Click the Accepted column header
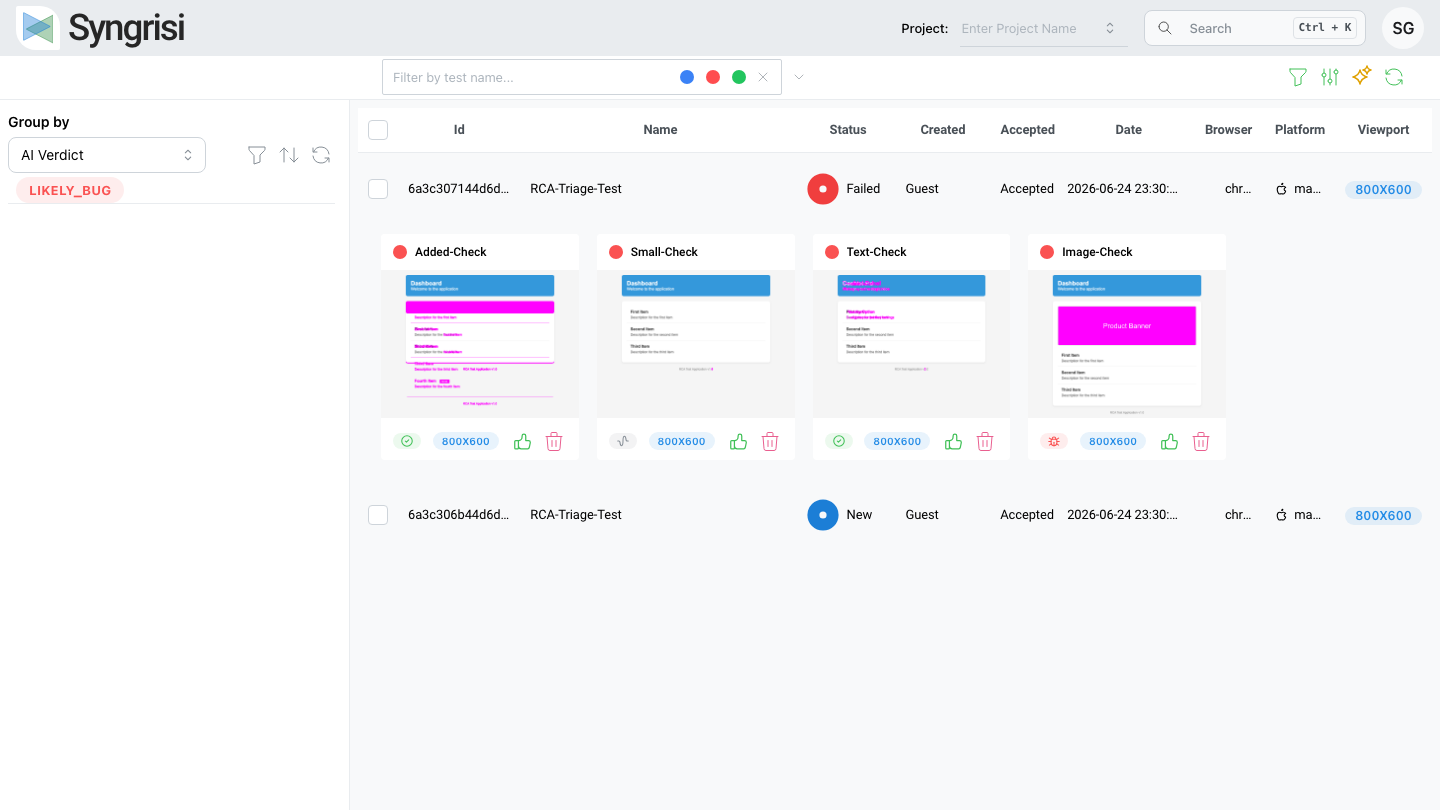 [1028, 130]
